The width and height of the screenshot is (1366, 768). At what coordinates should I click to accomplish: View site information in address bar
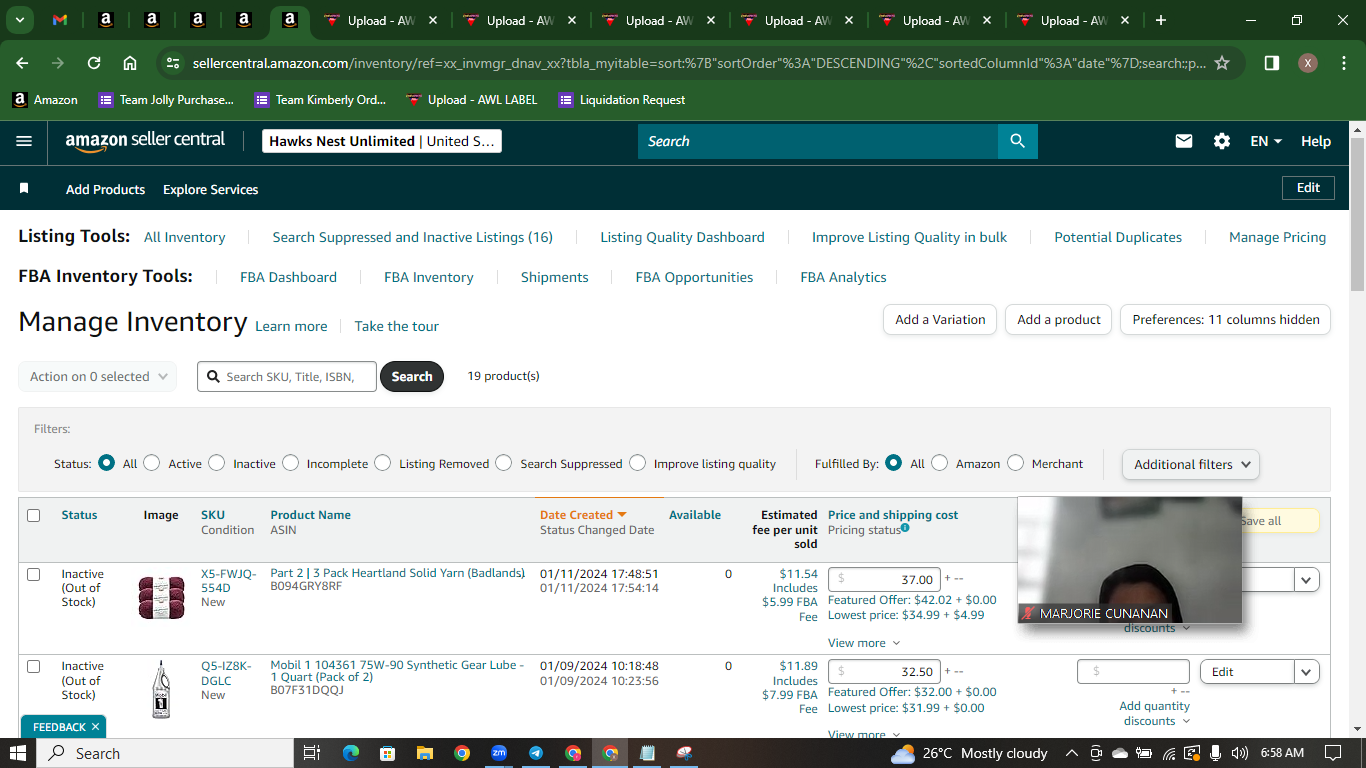(x=173, y=63)
